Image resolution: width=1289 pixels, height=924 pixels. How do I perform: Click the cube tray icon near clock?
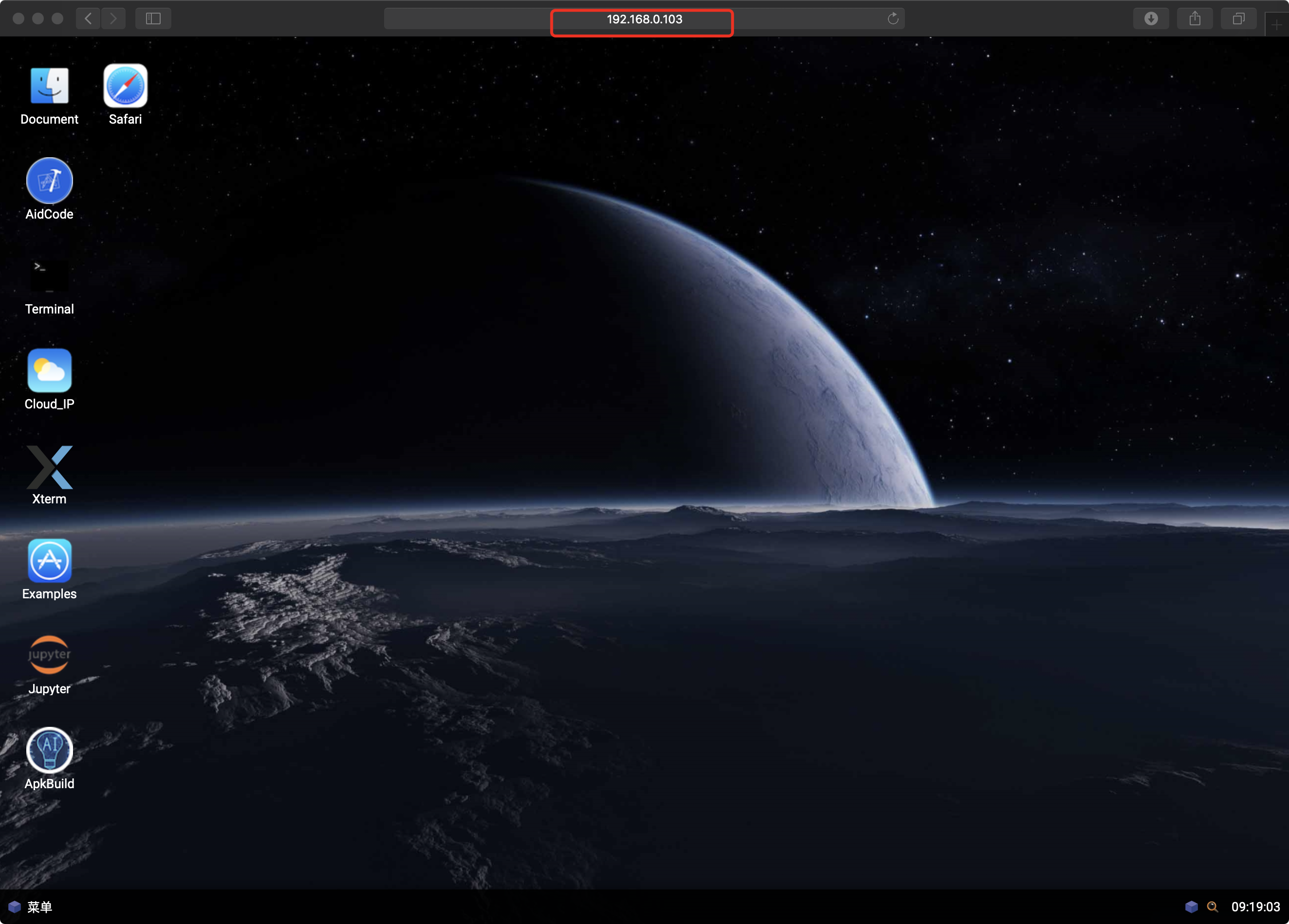(x=1191, y=907)
